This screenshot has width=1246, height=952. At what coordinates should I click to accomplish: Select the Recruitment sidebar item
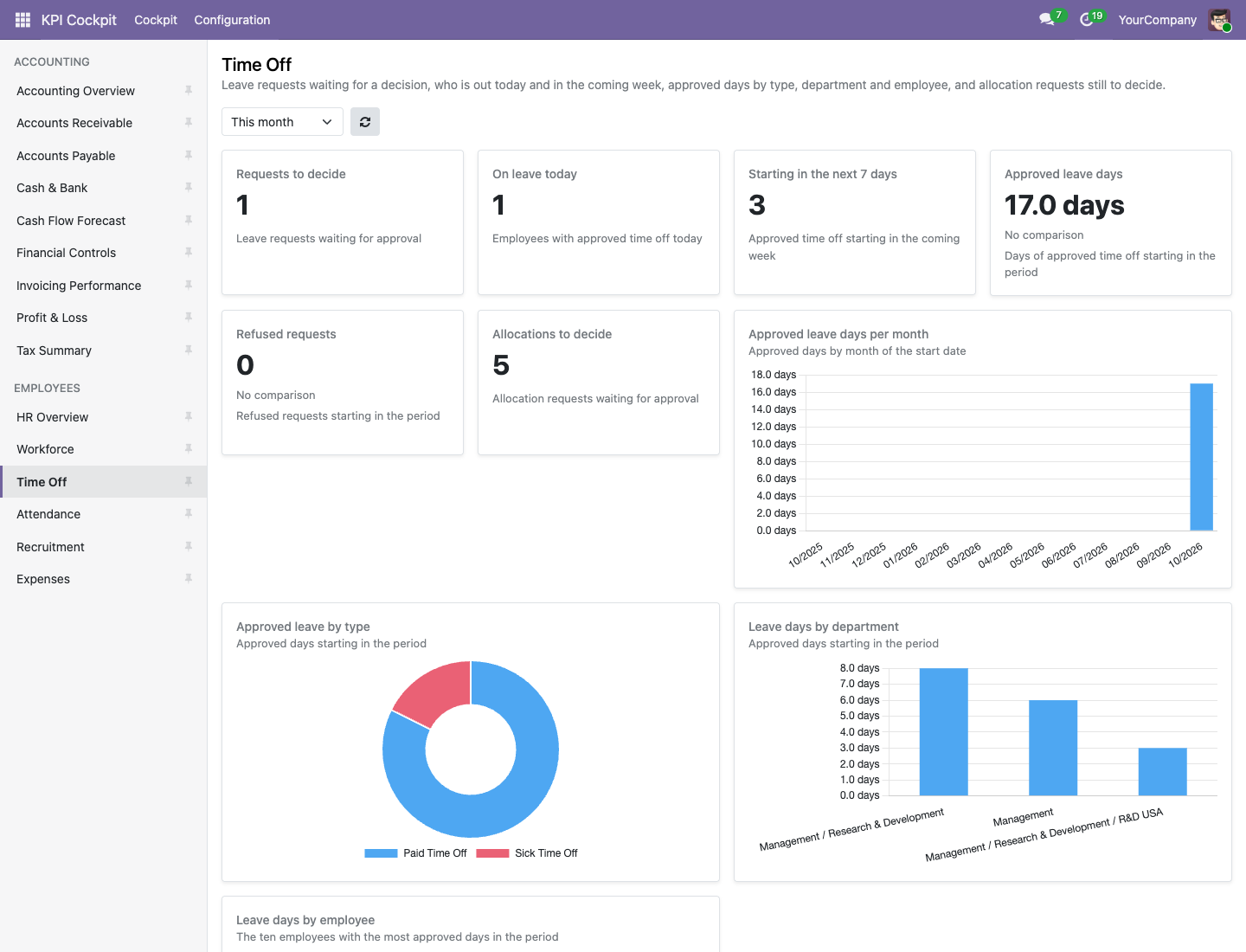[x=104, y=547]
